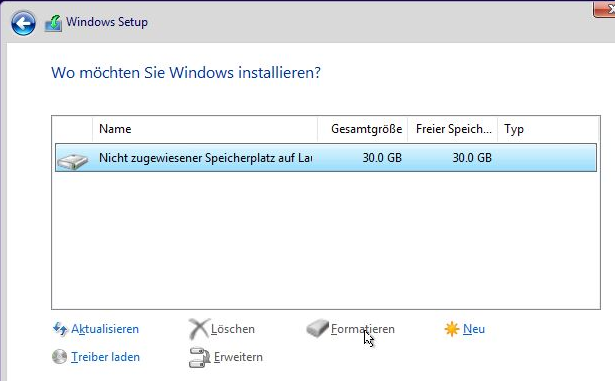
Task: Go back with the blue arrow button
Action: pyautogui.click(x=23, y=24)
